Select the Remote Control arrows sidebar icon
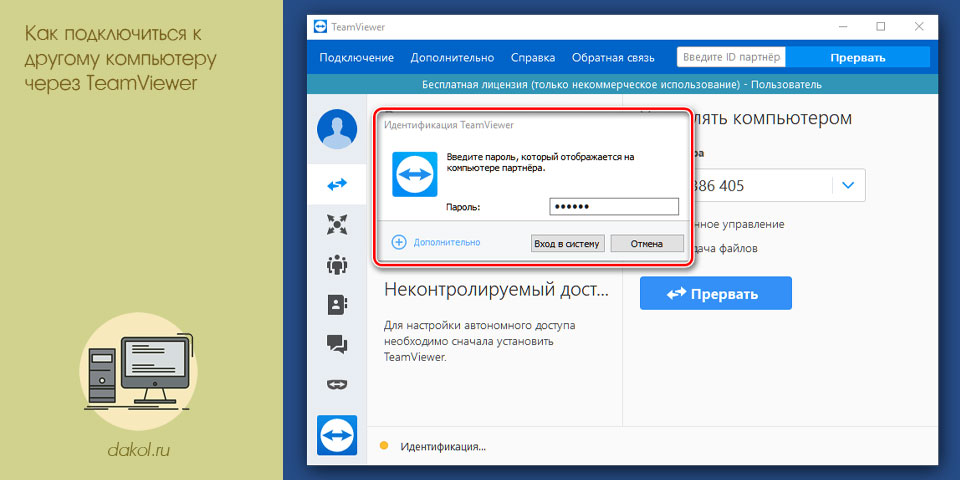The image size is (960, 480). click(337, 184)
